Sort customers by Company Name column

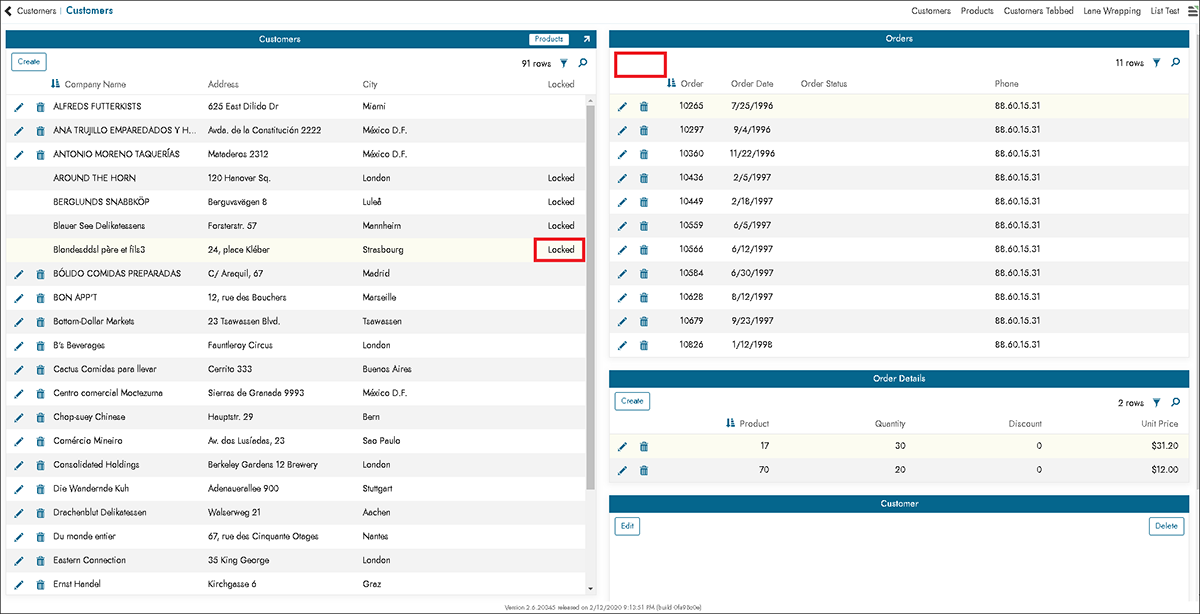click(95, 85)
